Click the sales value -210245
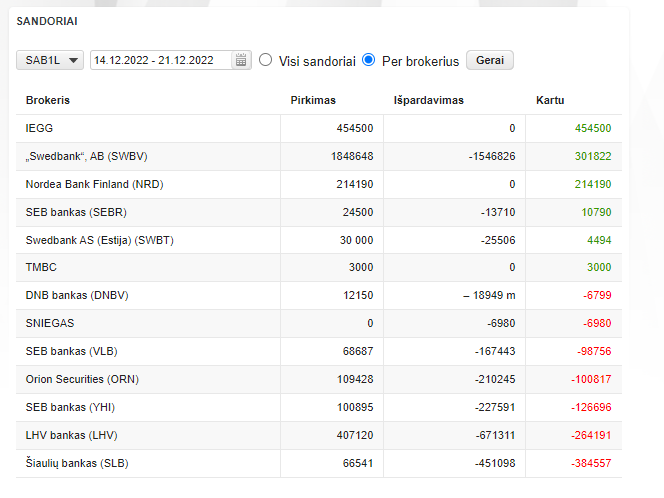Viewport: 664px width, 498px height. pyautogui.click(x=495, y=379)
